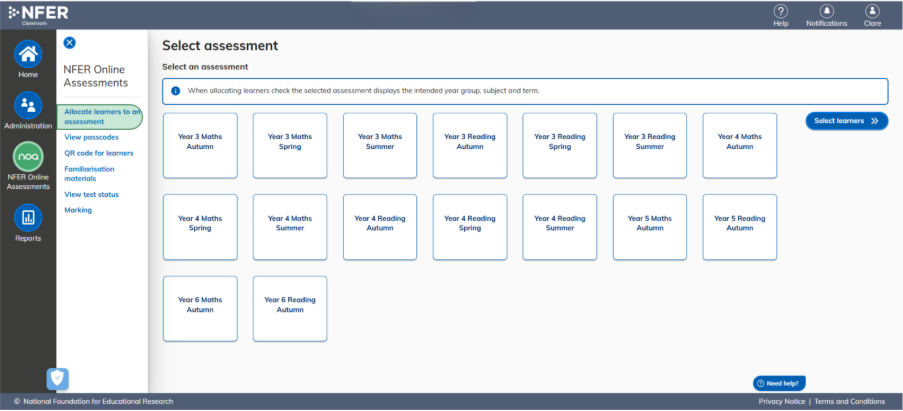Open the Marking menu item
This screenshot has height=411, width=903.
tap(78, 210)
